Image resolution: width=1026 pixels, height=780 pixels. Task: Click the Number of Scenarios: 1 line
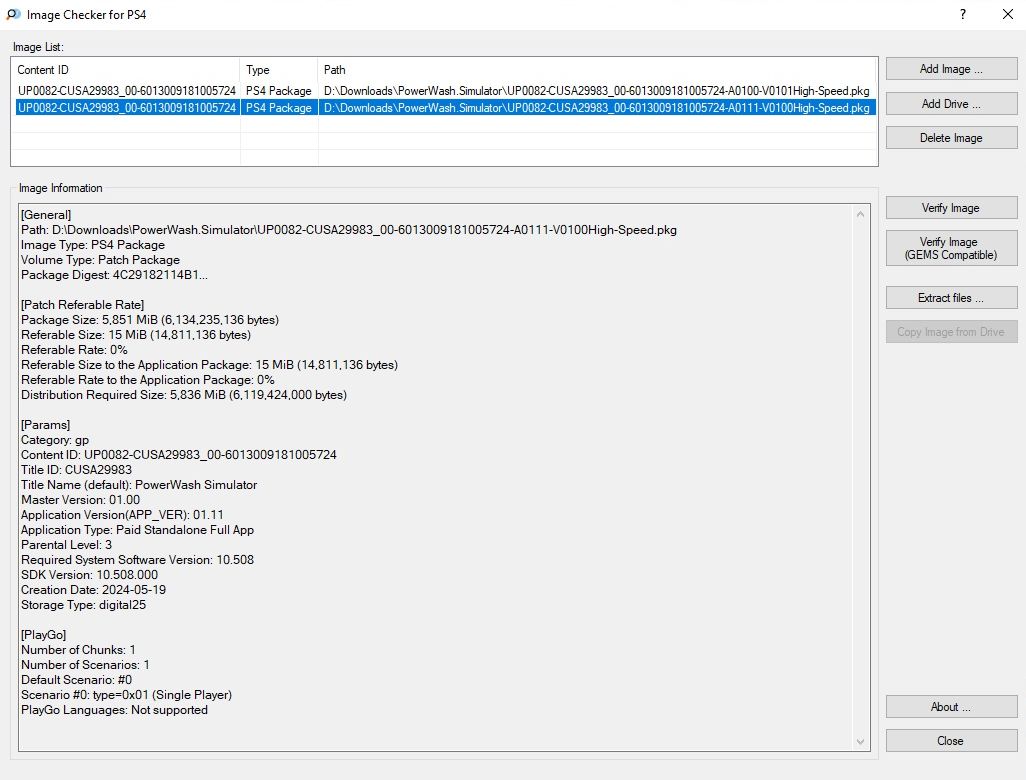coord(86,665)
